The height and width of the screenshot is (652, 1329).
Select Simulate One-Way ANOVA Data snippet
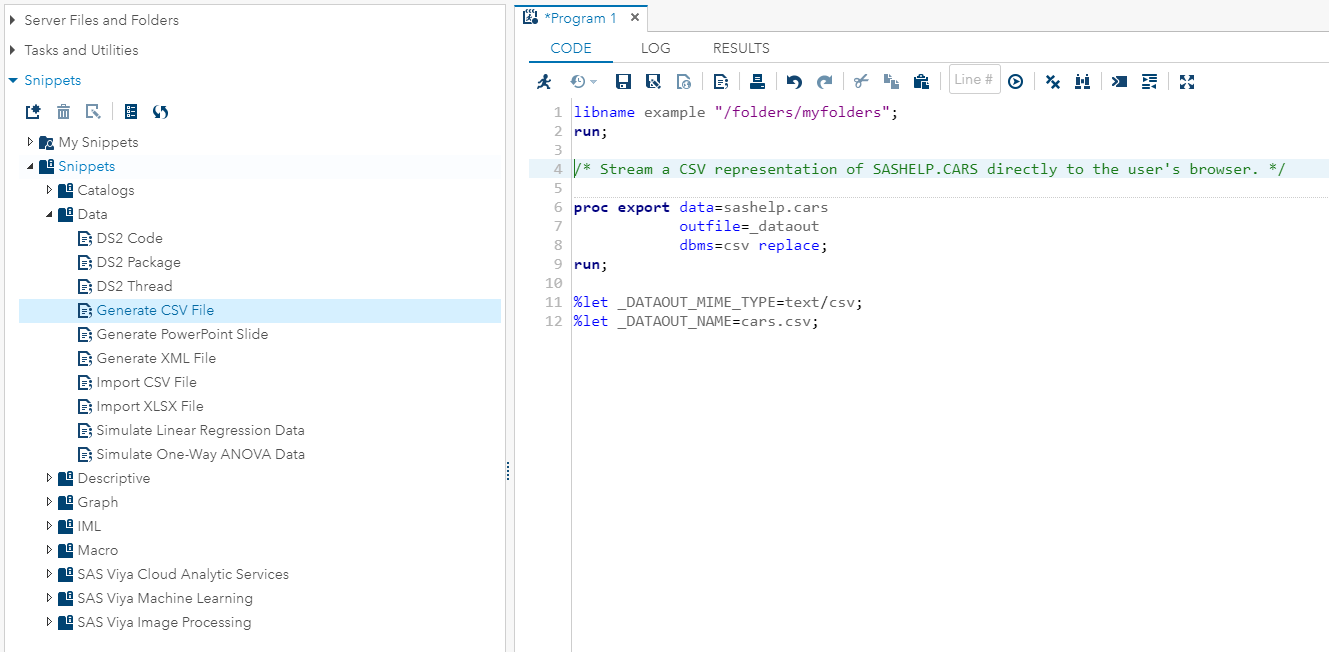[x=200, y=454]
